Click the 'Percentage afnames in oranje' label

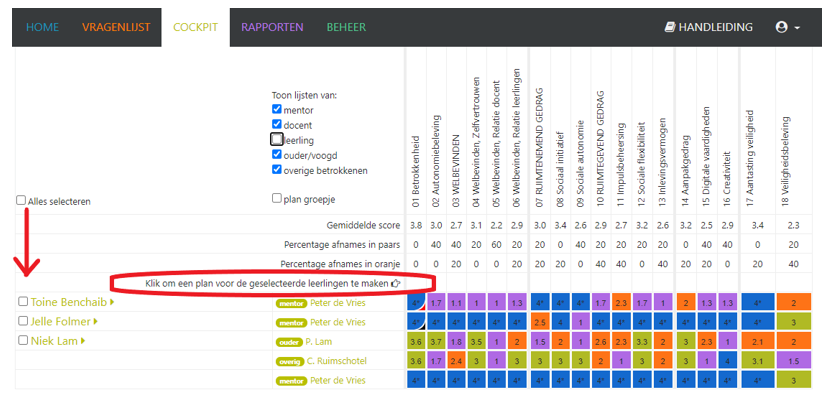pos(340,264)
